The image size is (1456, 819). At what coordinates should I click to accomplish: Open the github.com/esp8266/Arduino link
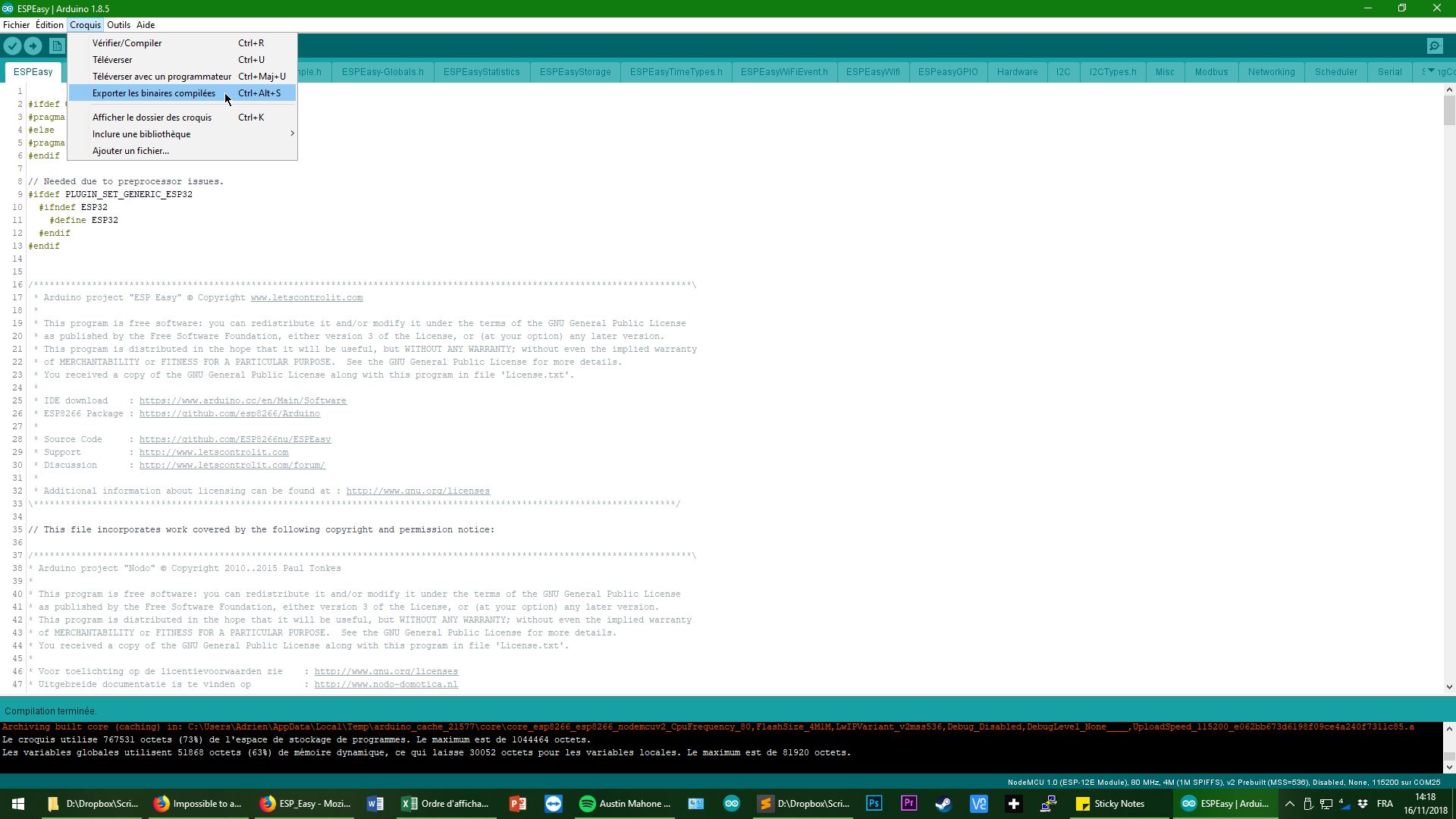pos(230,414)
